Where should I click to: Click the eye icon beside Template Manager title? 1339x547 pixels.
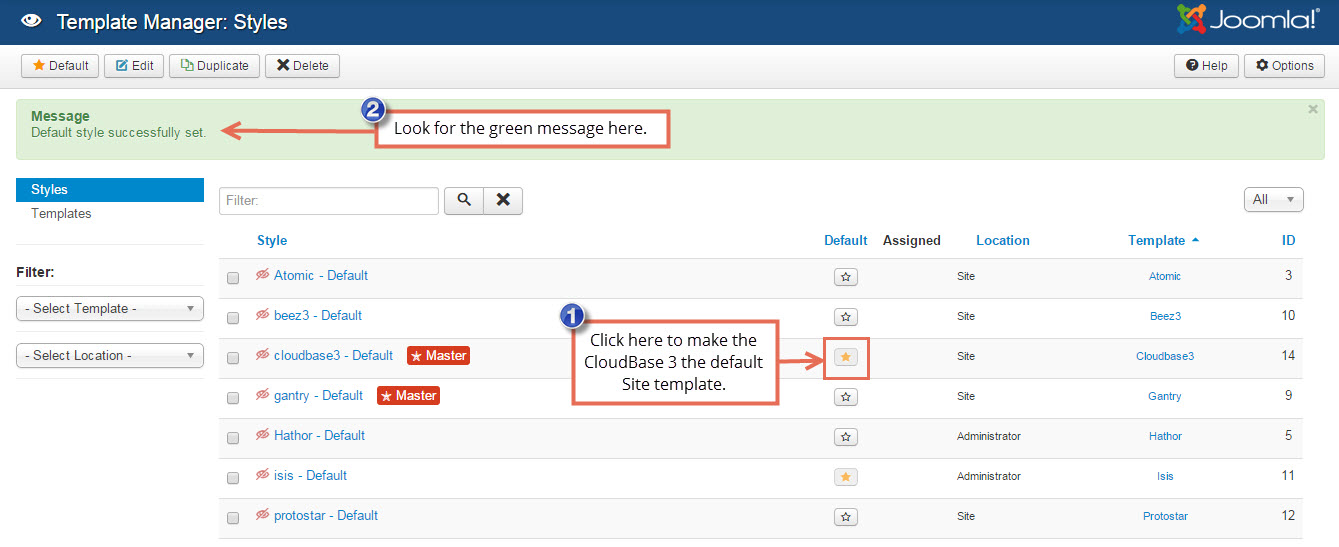point(31,20)
